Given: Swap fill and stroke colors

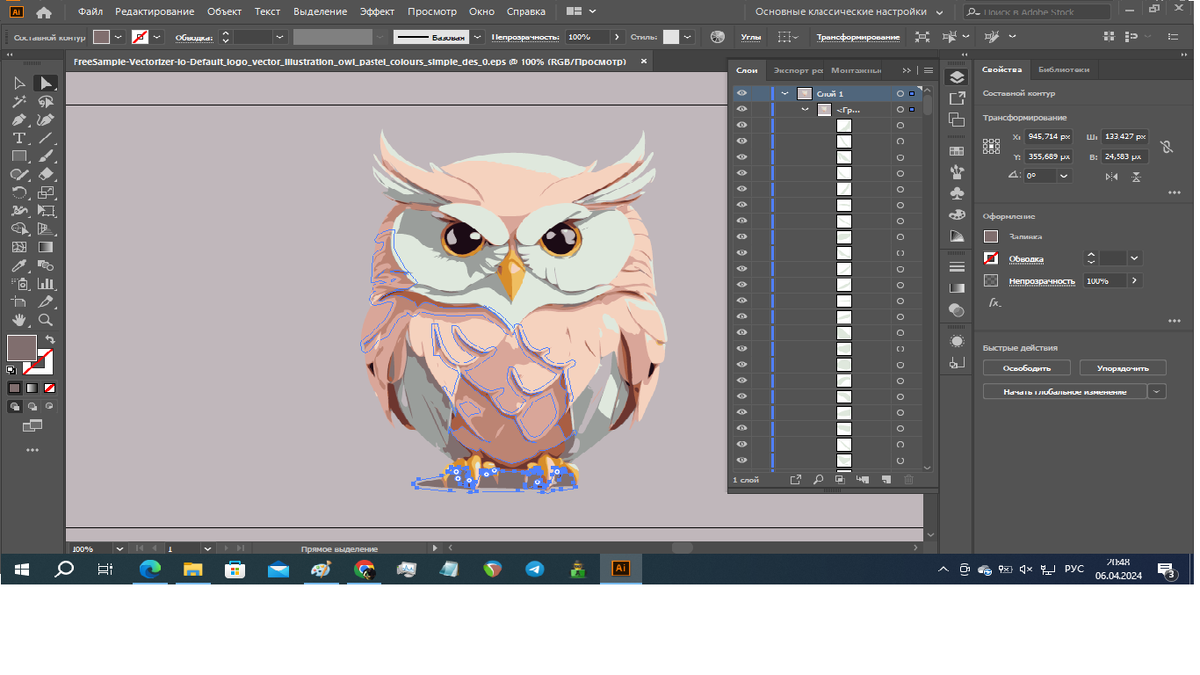Looking at the screenshot, I should [x=50, y=340].
